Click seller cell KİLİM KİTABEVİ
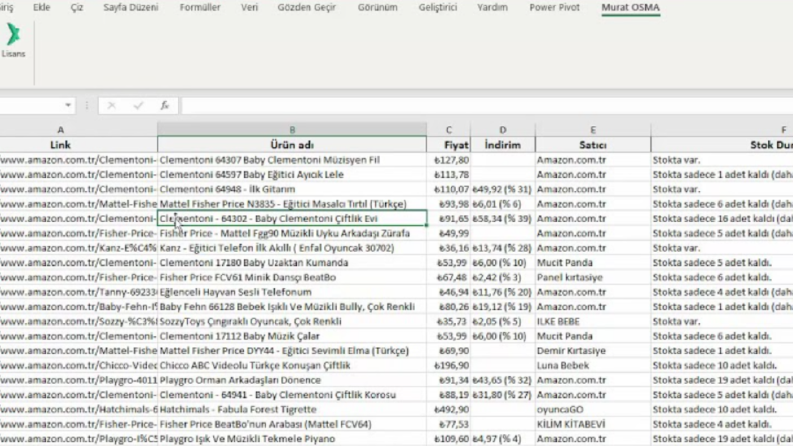Image resolution: width=793 pixels, height=446 pixels. tap(593, 424)
